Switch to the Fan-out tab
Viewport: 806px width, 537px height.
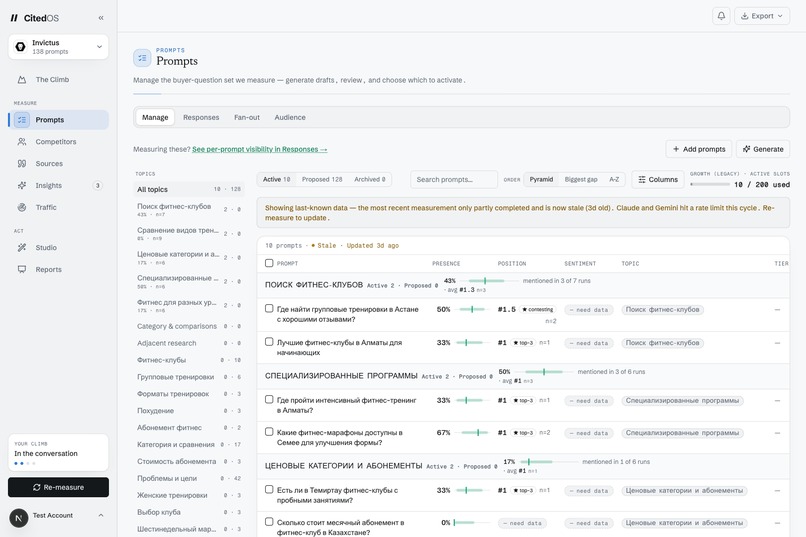pyautogui.click(x=247, y=117)
